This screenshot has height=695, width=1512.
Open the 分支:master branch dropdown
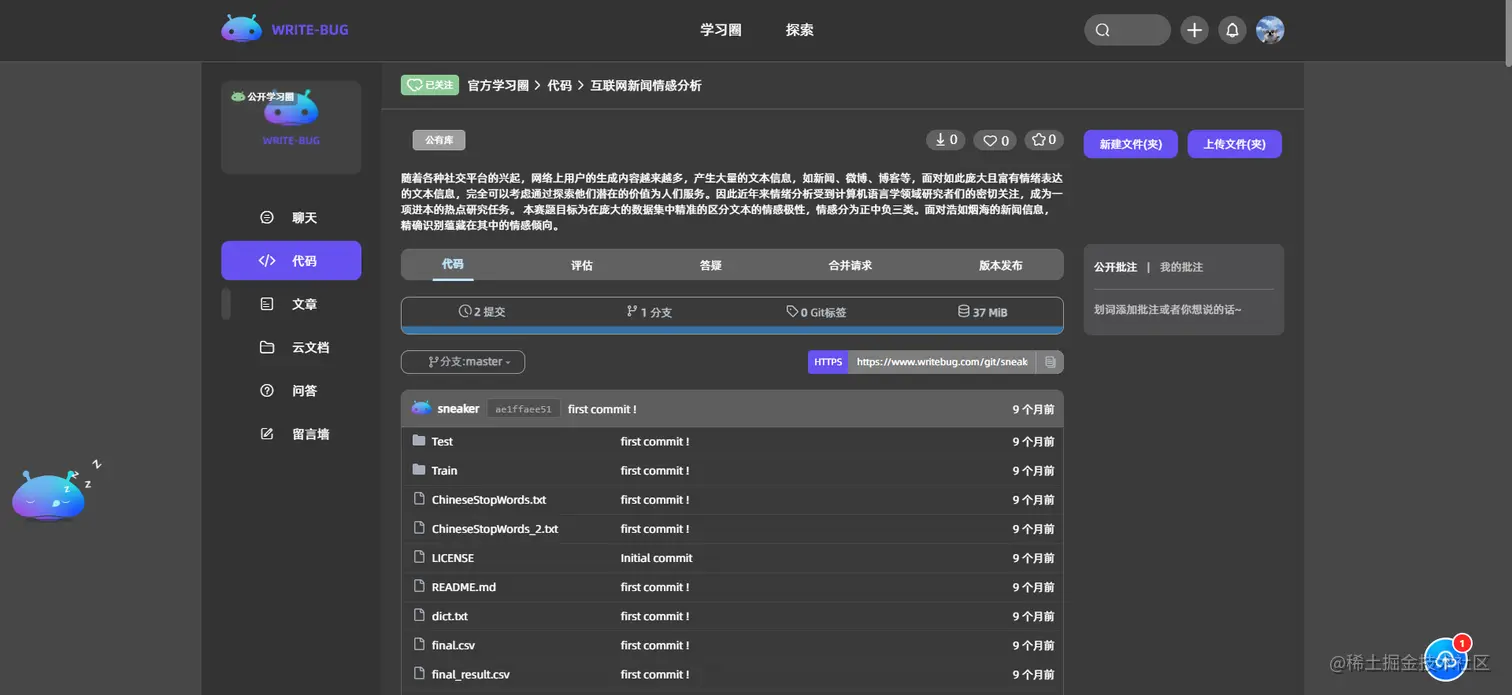(x=463, y=362)
